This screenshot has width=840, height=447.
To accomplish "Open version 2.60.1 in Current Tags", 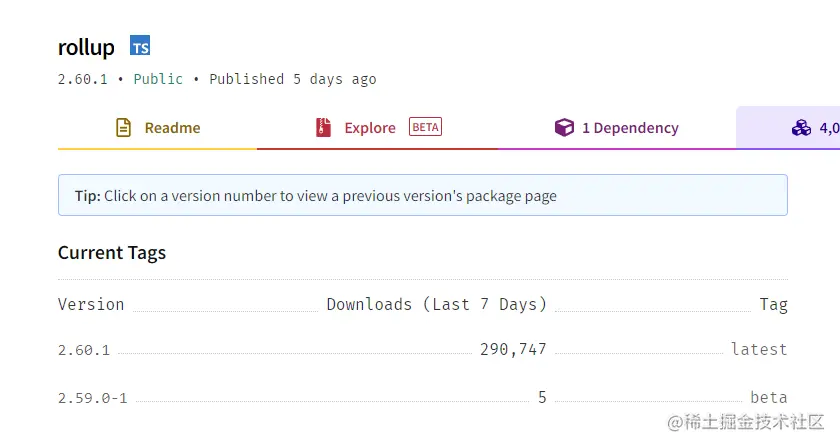I will click(x=84, y=350).
